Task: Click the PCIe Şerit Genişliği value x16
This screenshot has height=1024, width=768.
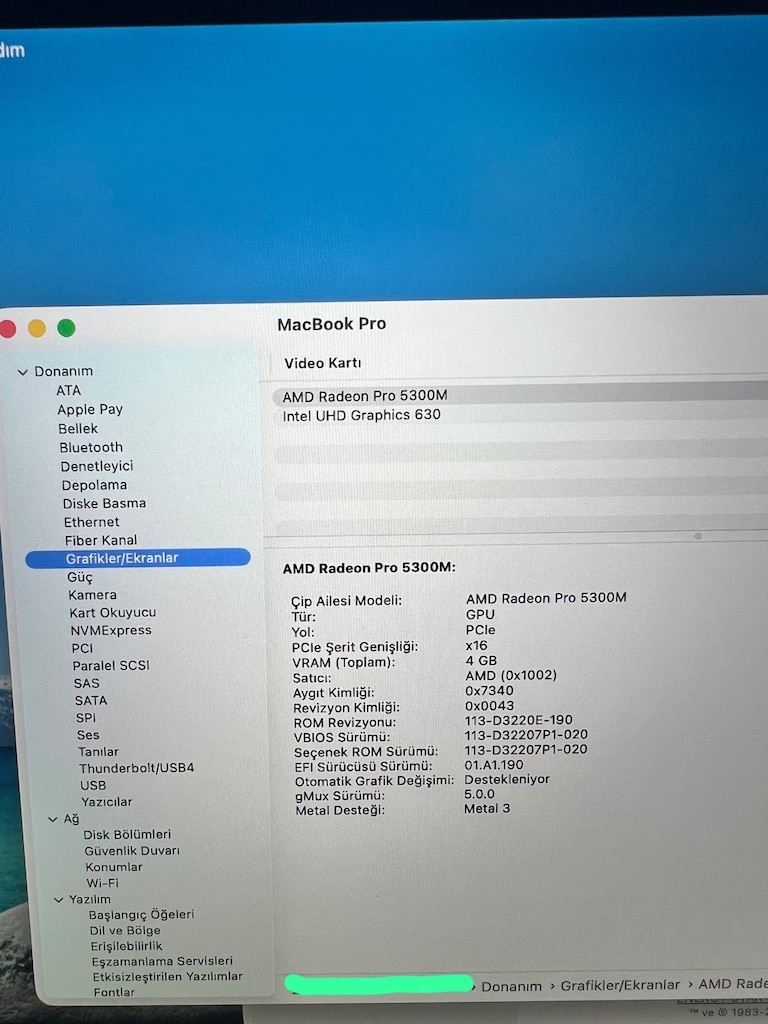Action: 477,645
